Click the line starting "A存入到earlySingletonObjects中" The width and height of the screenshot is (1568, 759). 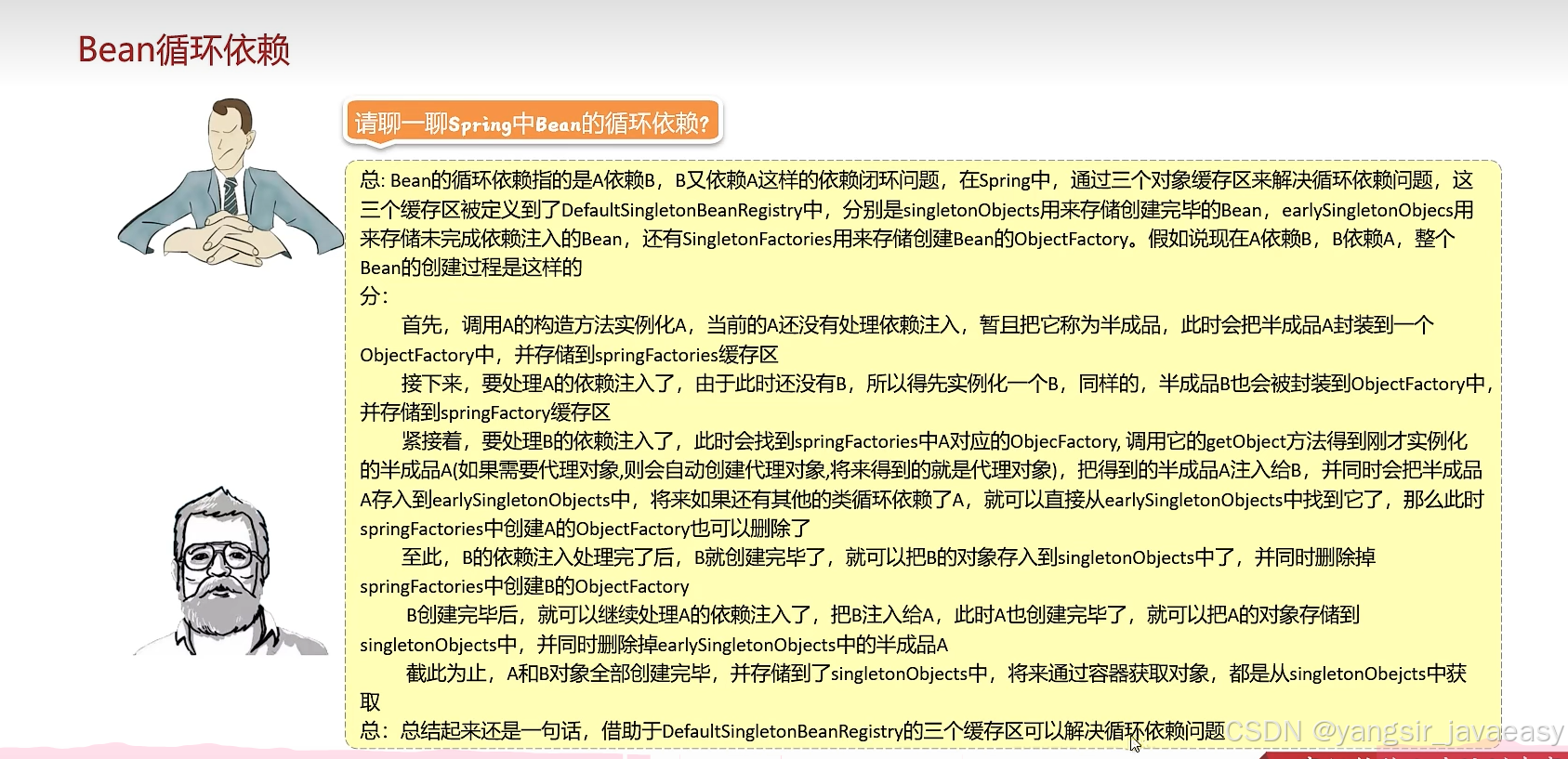[922, 500]
